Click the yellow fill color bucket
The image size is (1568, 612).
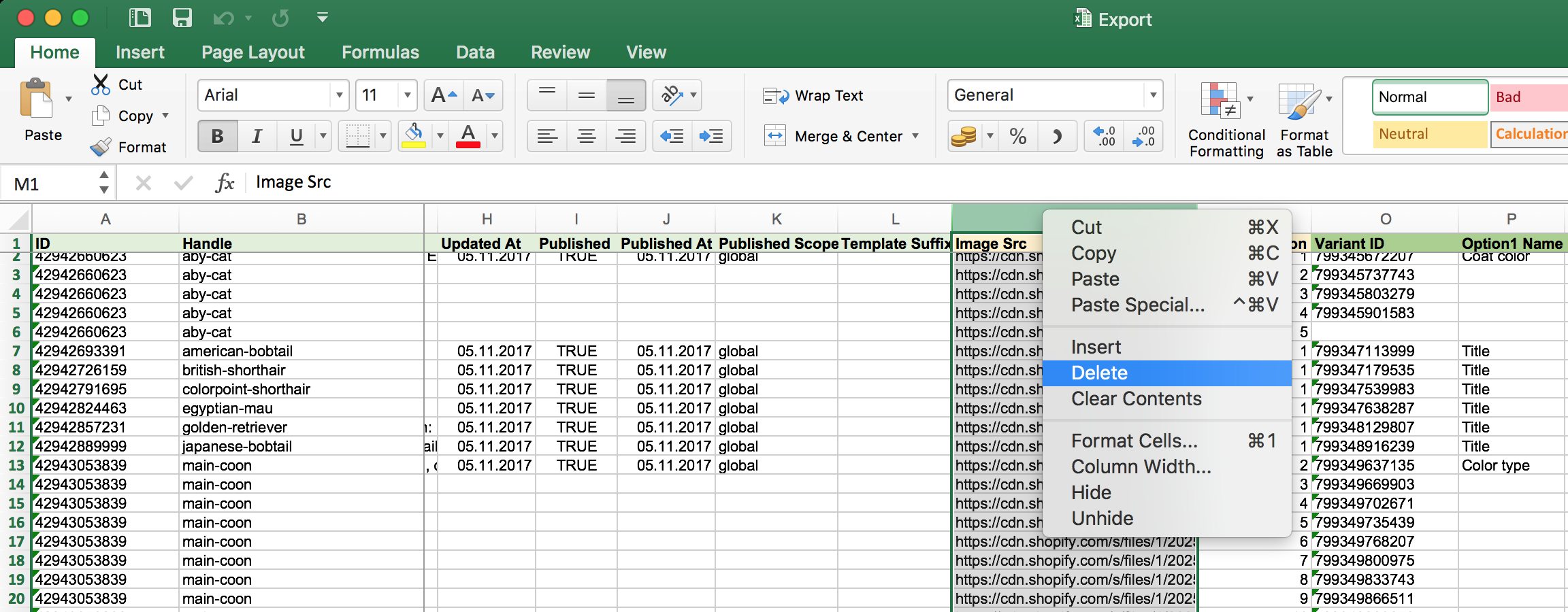pyautogui.click(x=414, y=135)
